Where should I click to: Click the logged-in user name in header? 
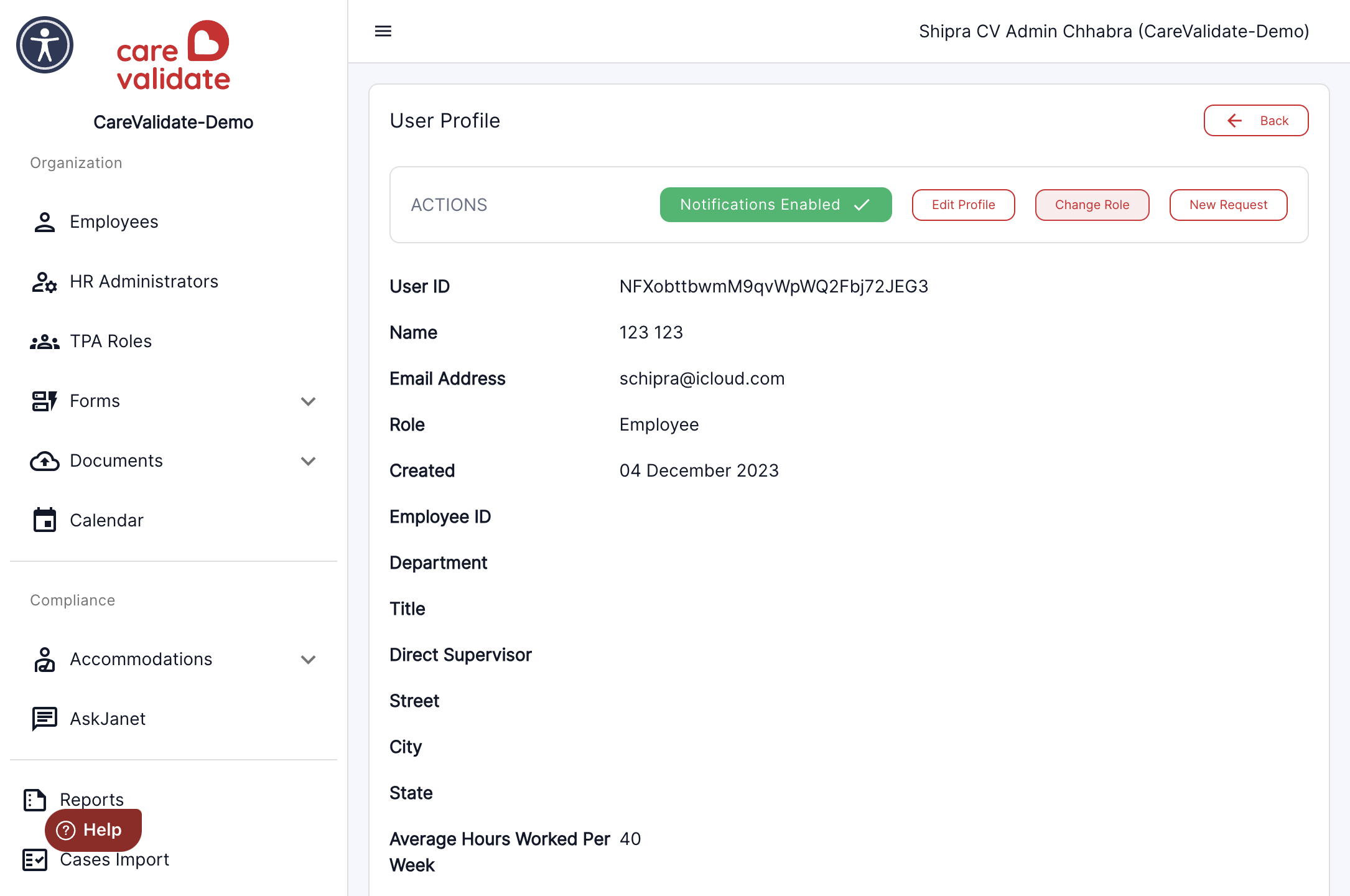pyautogui.click(x=1114, y=31)
